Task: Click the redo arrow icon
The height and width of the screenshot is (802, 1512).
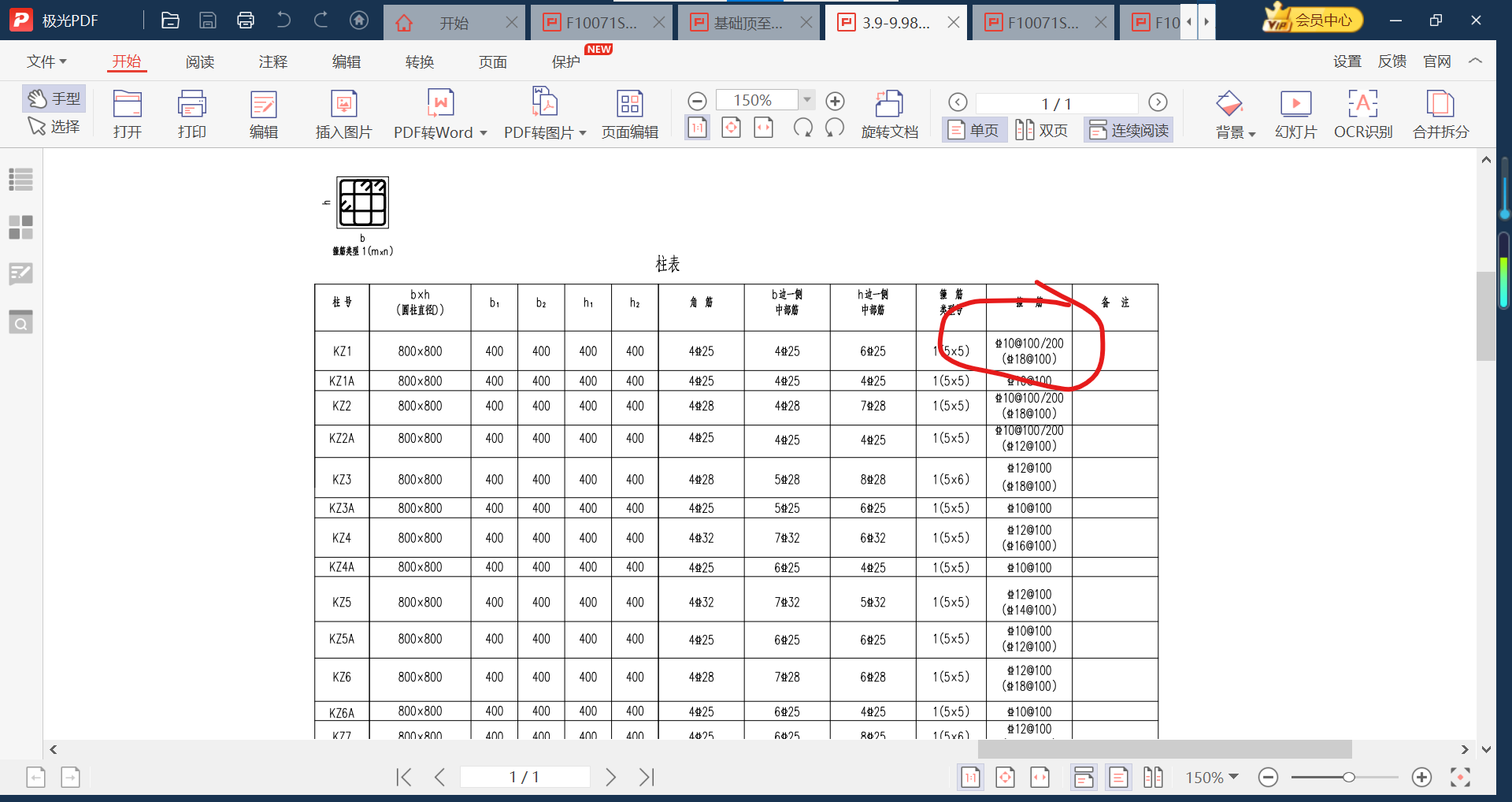Action: point(321,20)
